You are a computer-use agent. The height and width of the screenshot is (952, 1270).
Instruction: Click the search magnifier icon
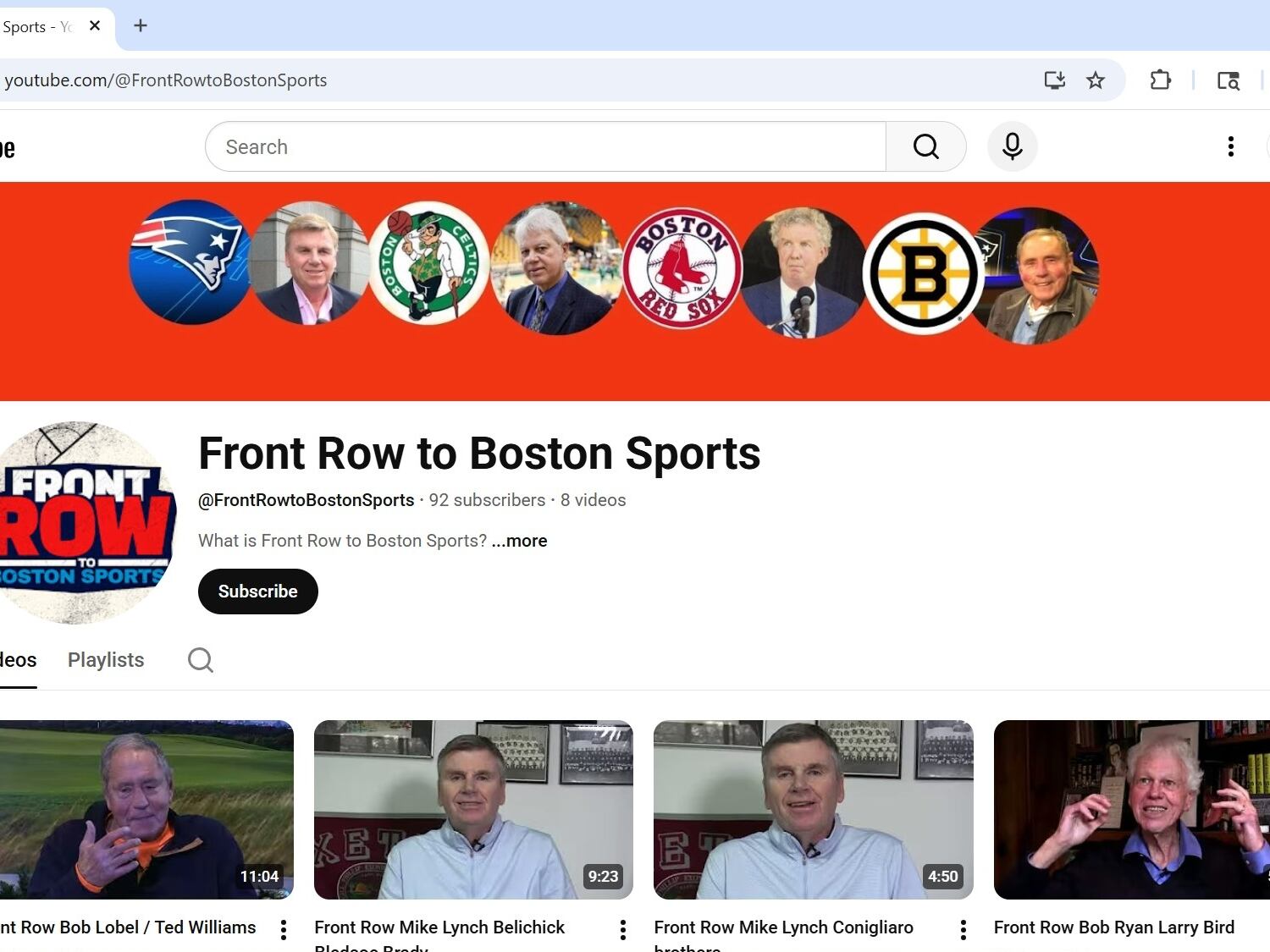pos(925,146)
